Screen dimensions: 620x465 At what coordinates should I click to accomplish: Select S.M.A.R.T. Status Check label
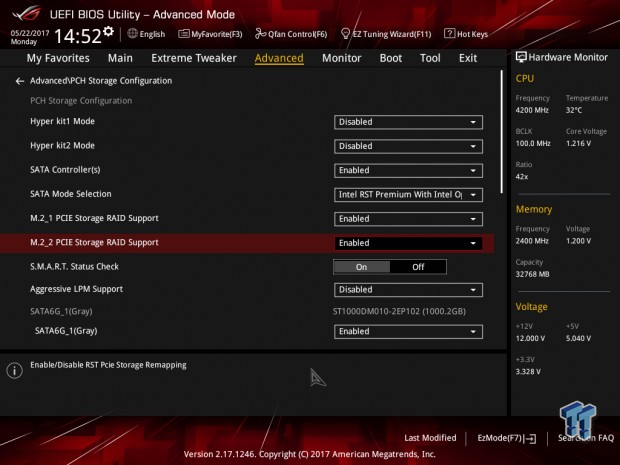coord(74,267)
